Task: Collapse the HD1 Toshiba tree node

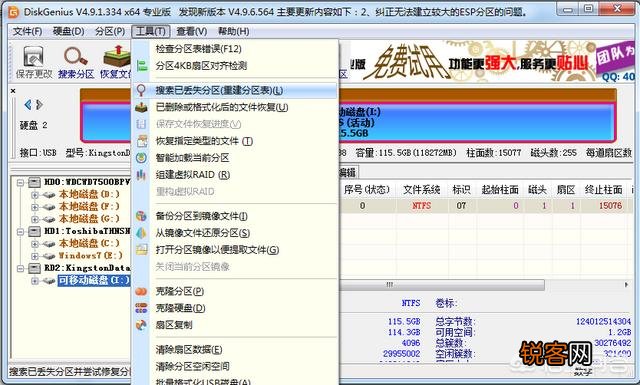Action: click(20, 231)
